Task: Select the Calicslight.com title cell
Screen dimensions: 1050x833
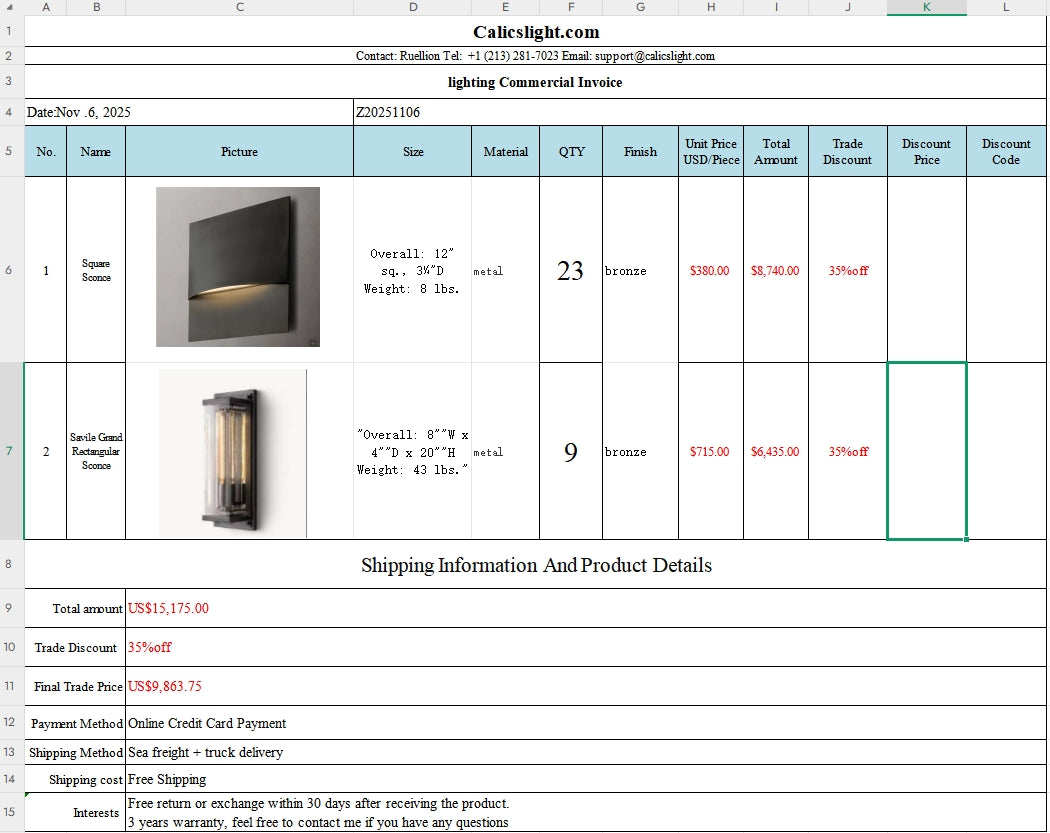Action: pos(535,31)
